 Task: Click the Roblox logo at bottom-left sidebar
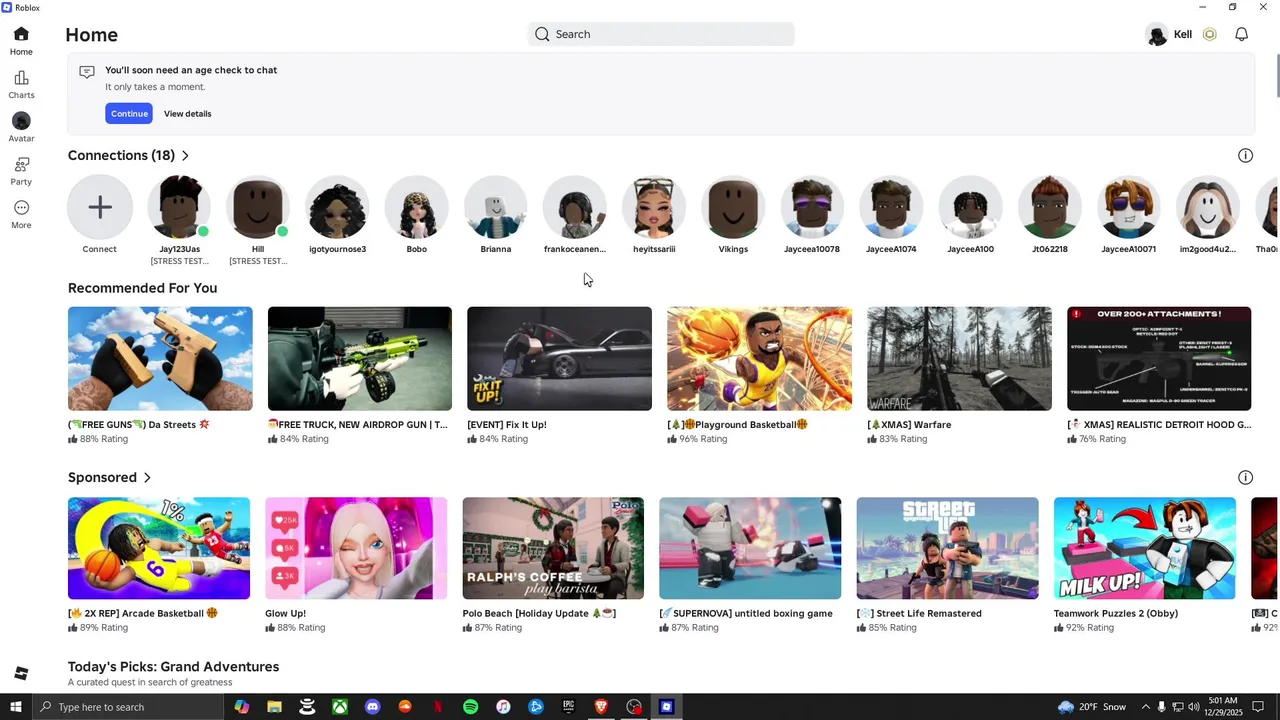(x=21, y=673)
